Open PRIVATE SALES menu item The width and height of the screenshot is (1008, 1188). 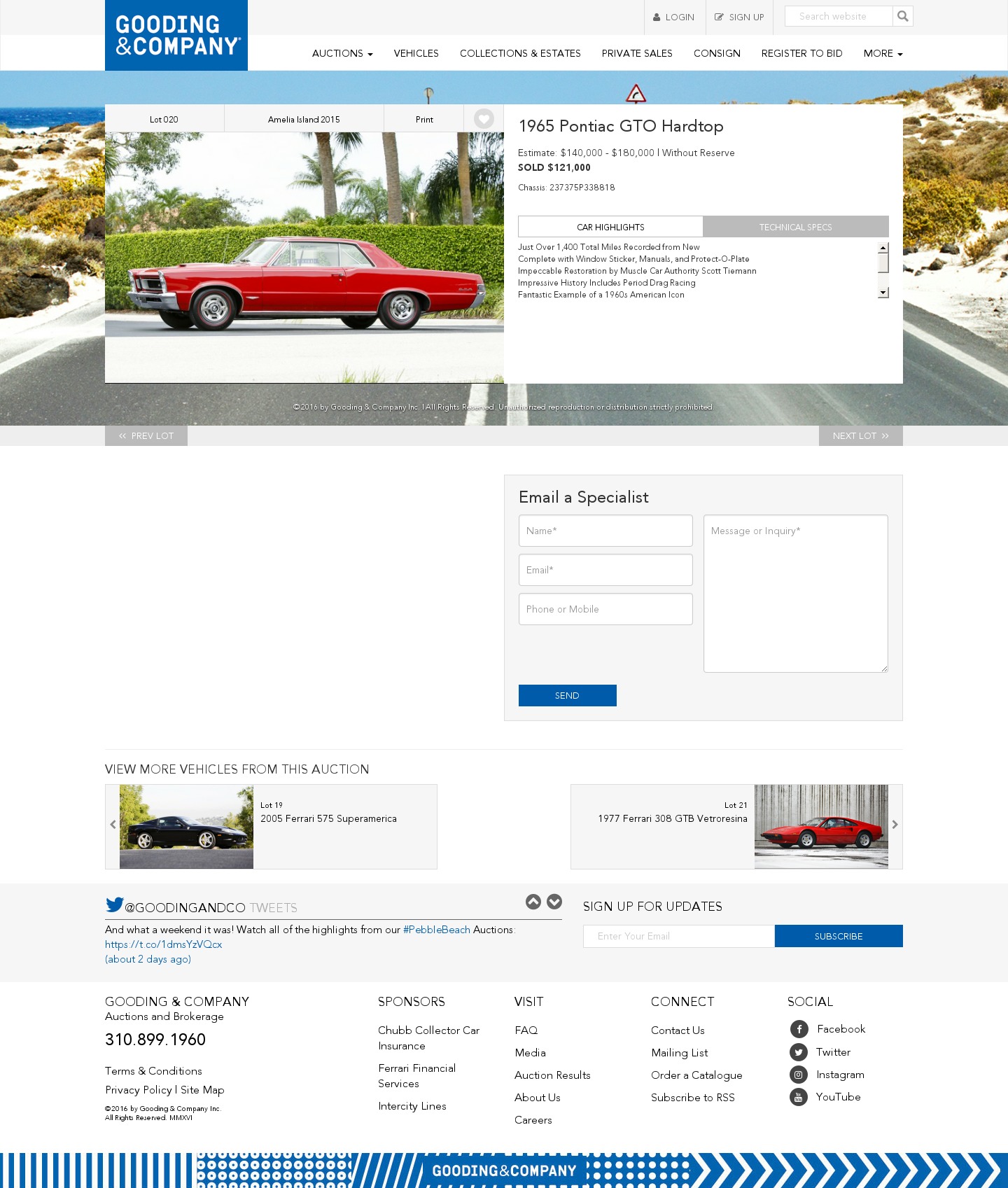click(637, 53)
